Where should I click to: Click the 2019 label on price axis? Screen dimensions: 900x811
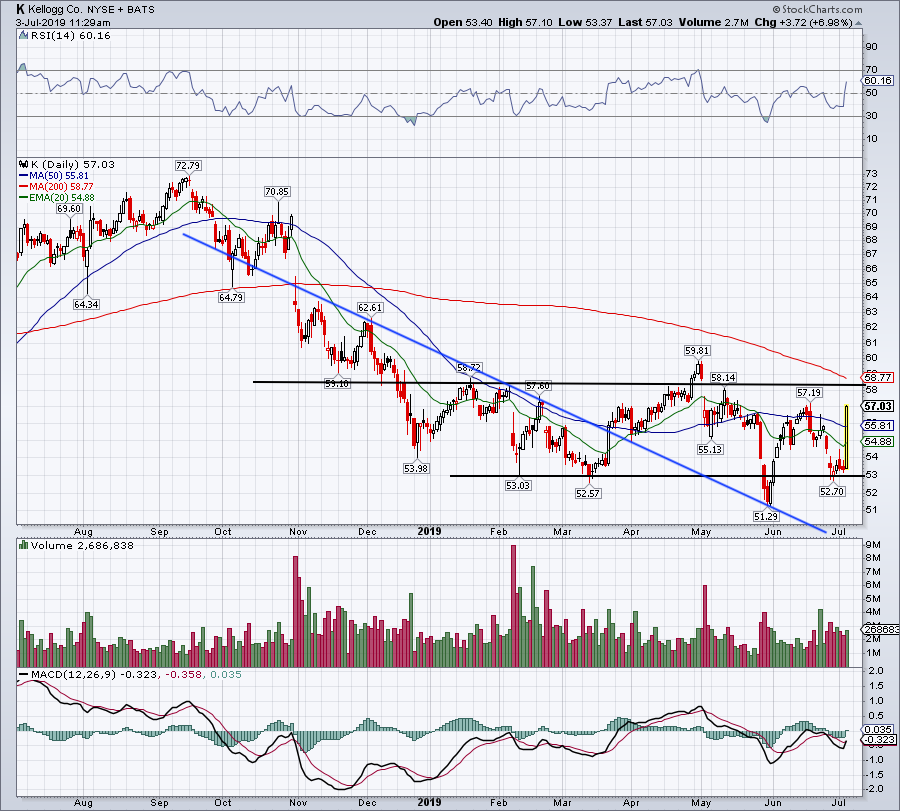point(429,531)
